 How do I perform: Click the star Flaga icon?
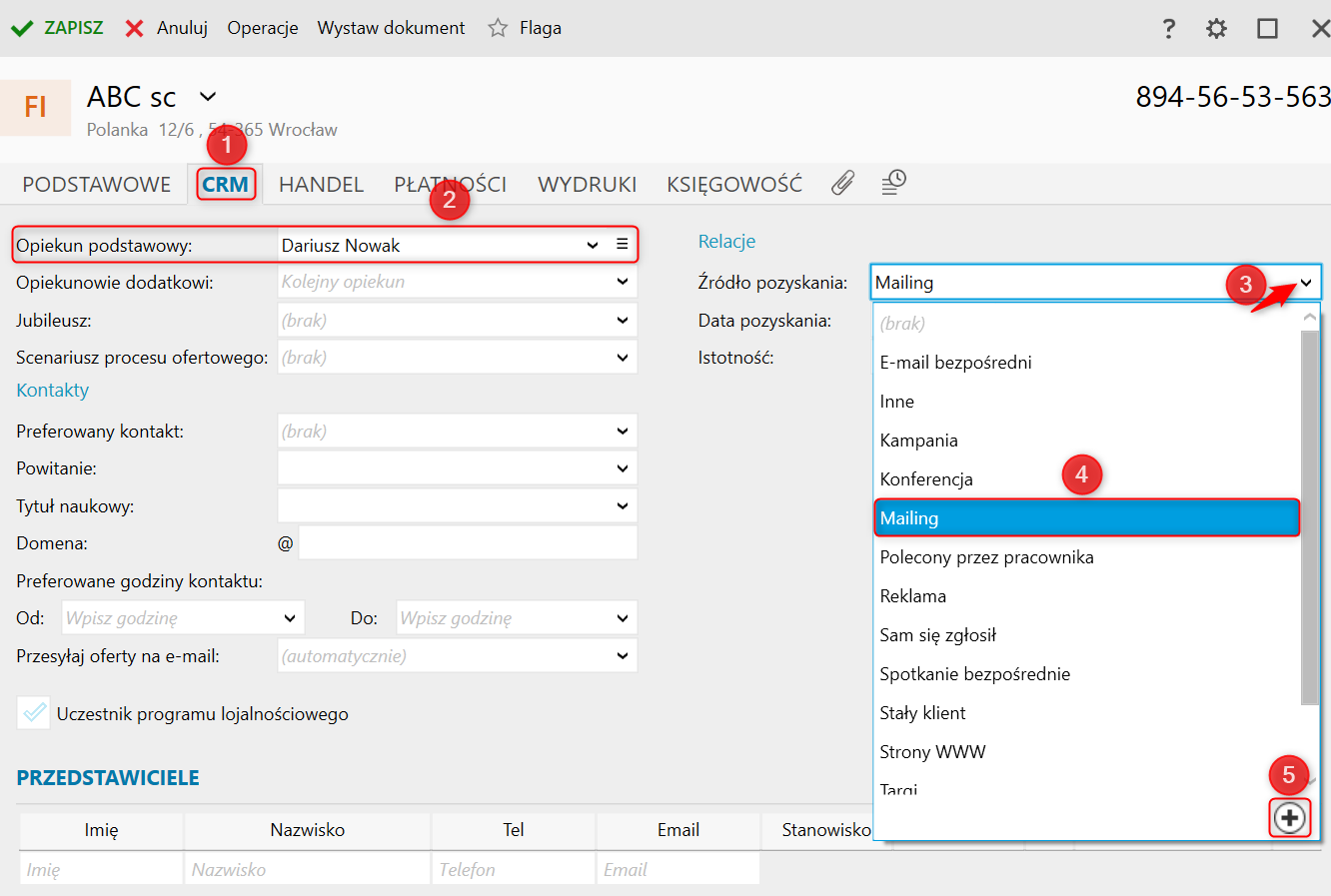(498, 28)
